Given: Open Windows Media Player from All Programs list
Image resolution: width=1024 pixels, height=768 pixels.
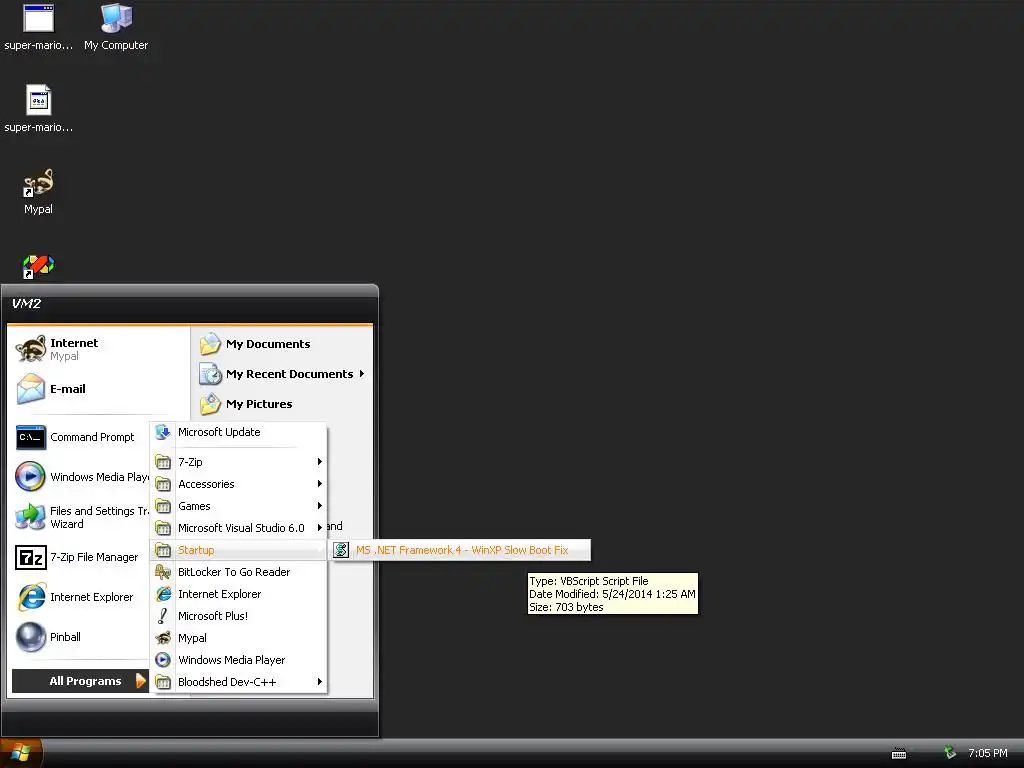Looking at the screenshot, I should pos(238,660).
